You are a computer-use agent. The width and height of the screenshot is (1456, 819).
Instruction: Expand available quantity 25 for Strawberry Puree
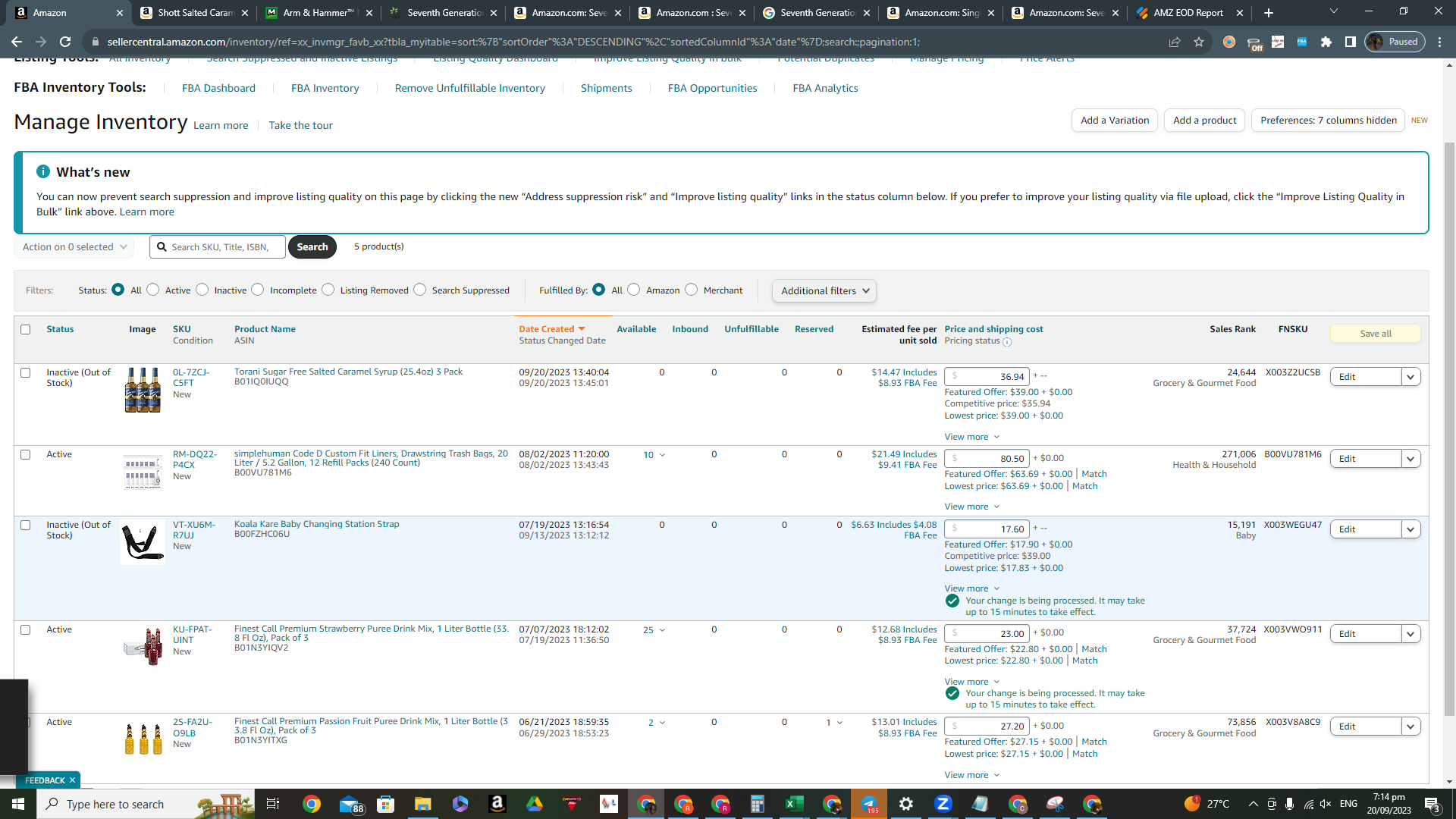pyautogui.click(x=654, y=630)
